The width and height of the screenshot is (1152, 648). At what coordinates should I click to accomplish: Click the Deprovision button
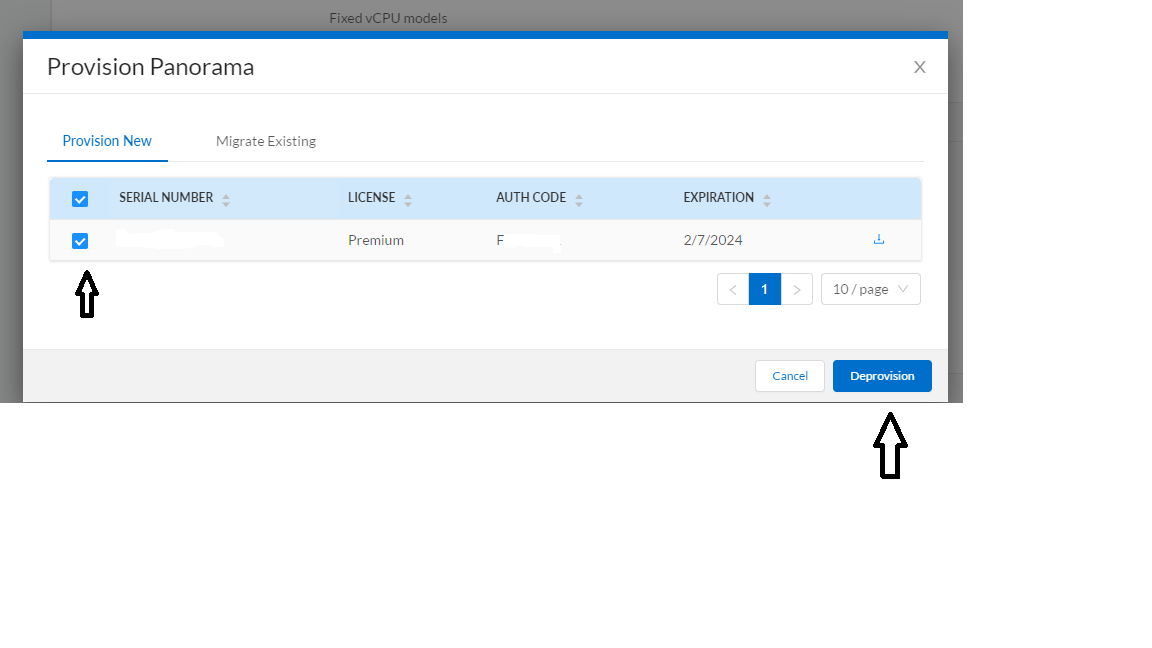(x=882, y=376)
